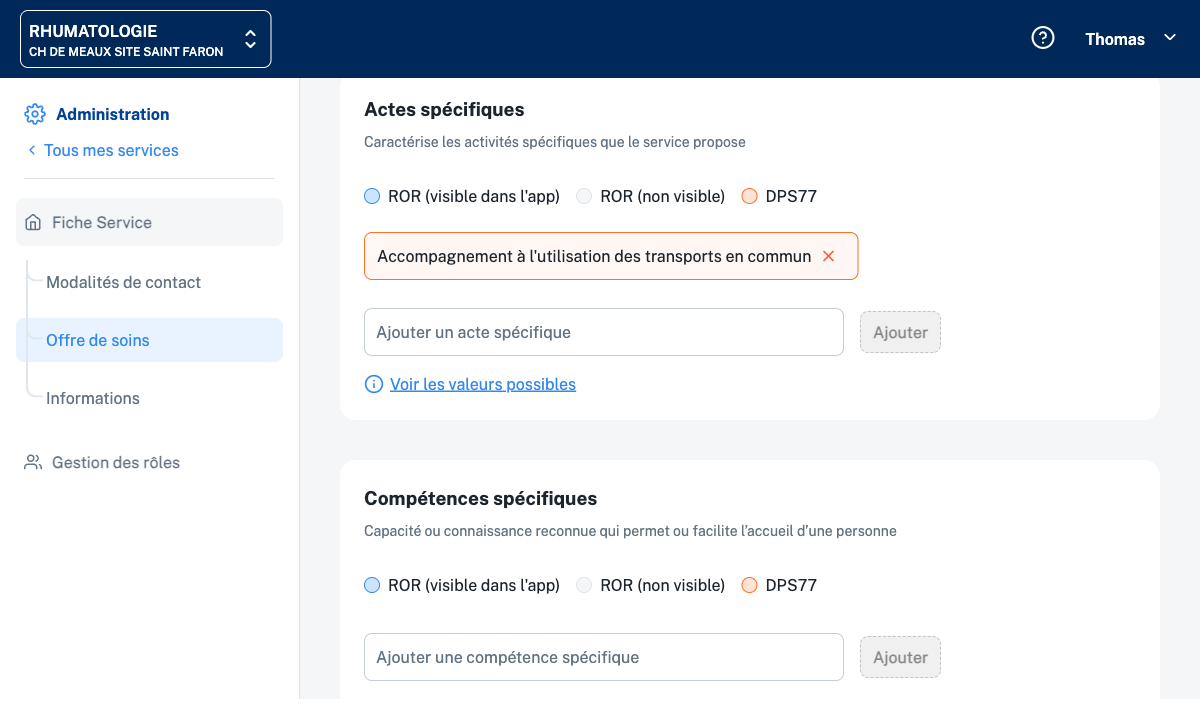The width and height of the screenshot is (1200, 707).
Task: Open the acte spécifique combo box
Action: point(603,332)
